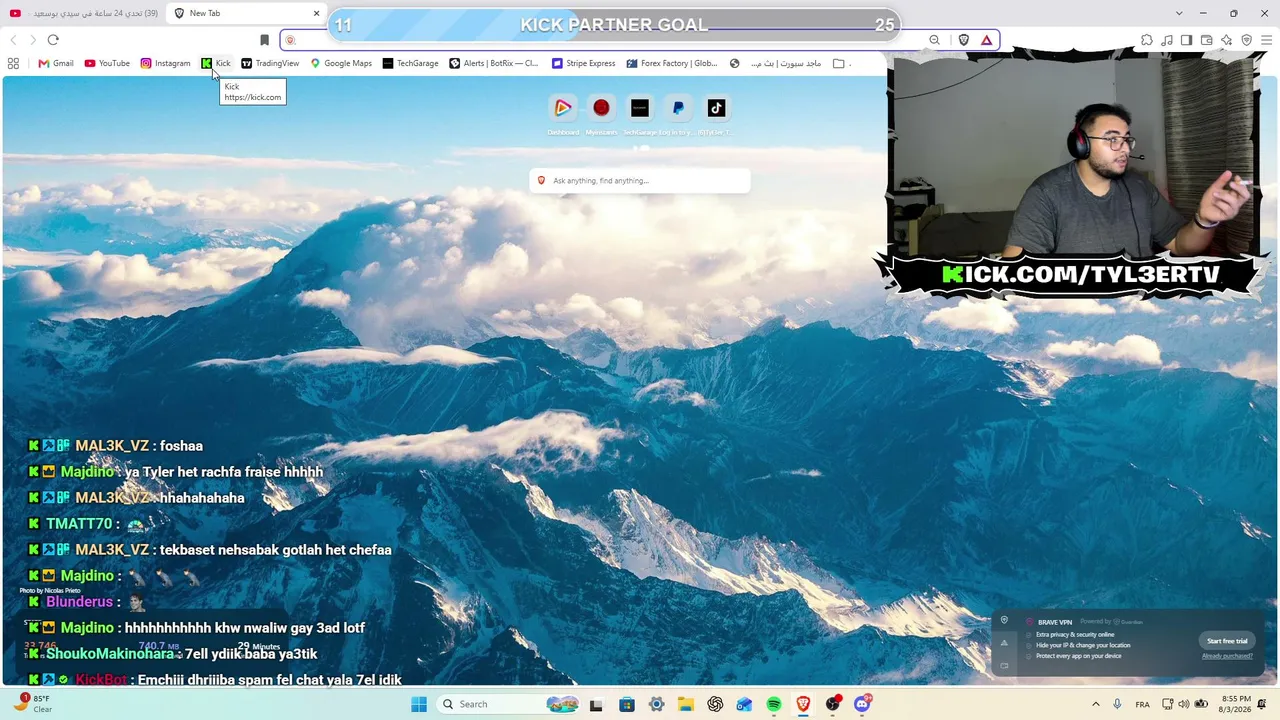Open Discord from the taskbar
The height and width of the screenshot is (720, 1280).
click(x=863, y=704)
